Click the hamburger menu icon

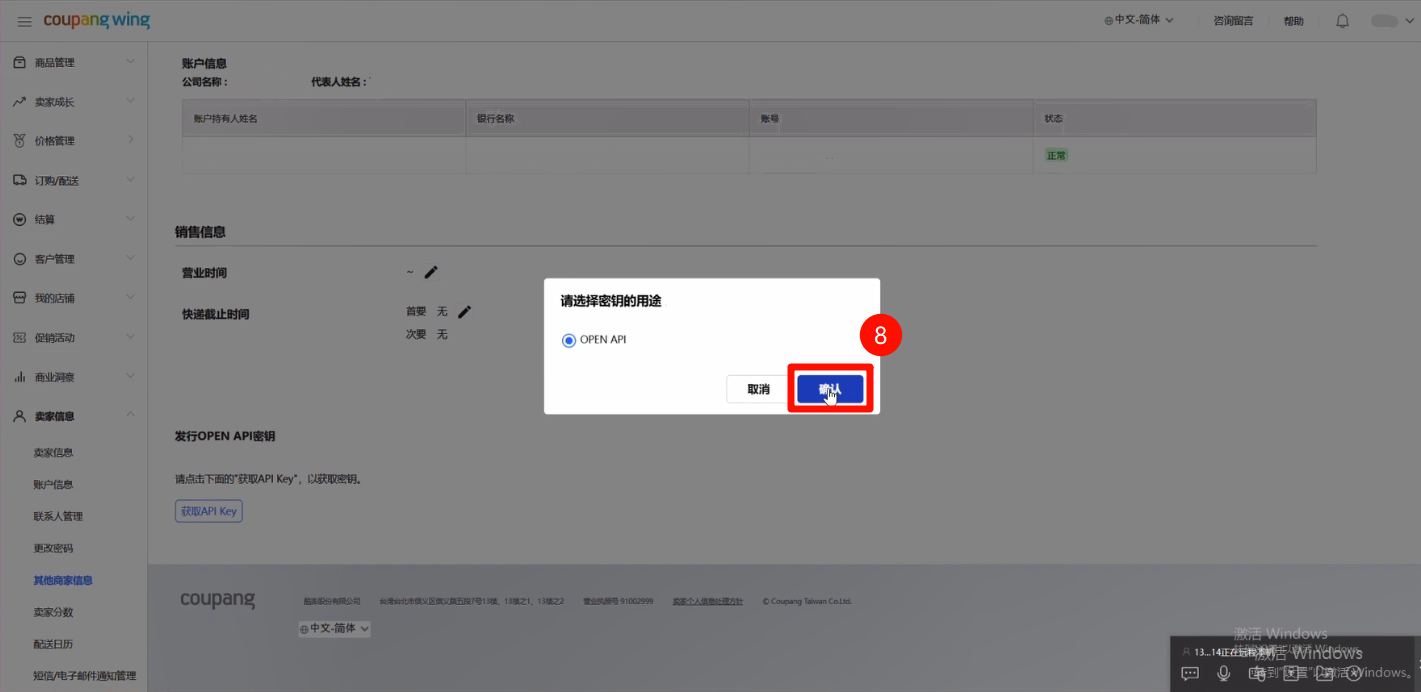24,22
